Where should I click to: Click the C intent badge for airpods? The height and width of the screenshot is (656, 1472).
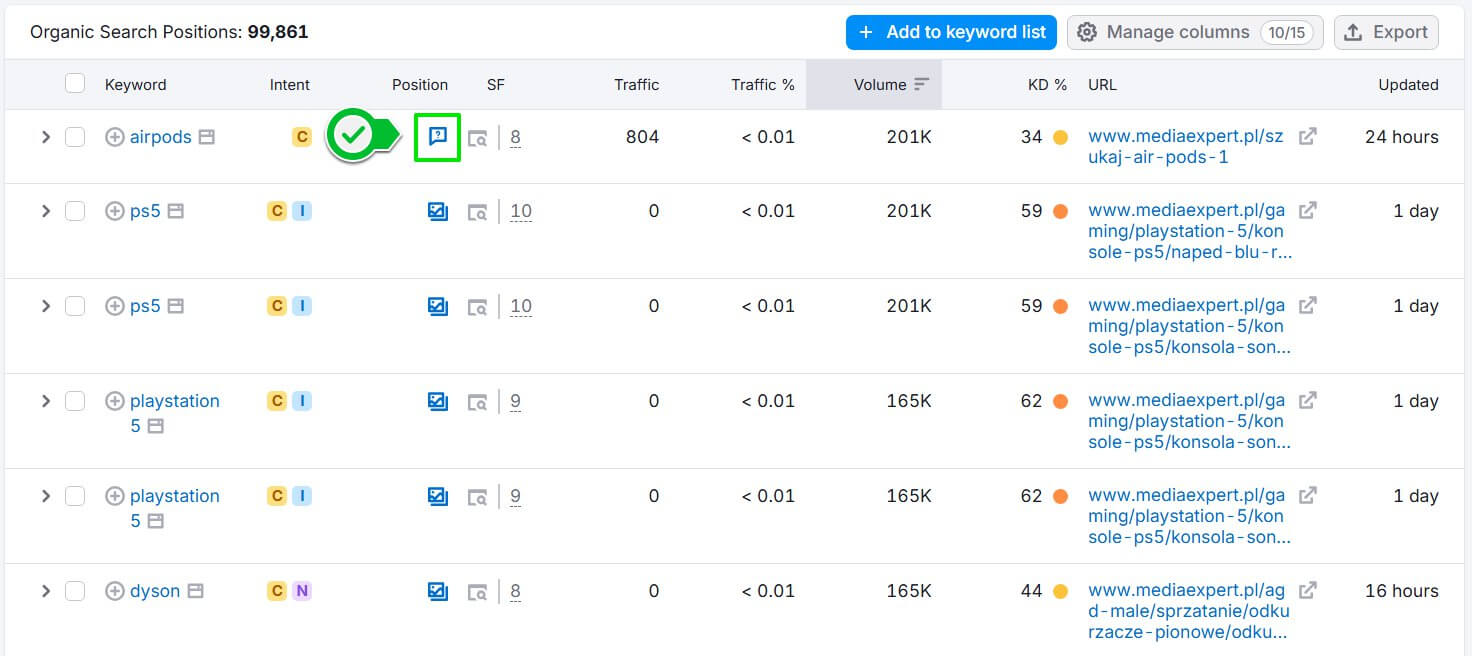(302, 137)
